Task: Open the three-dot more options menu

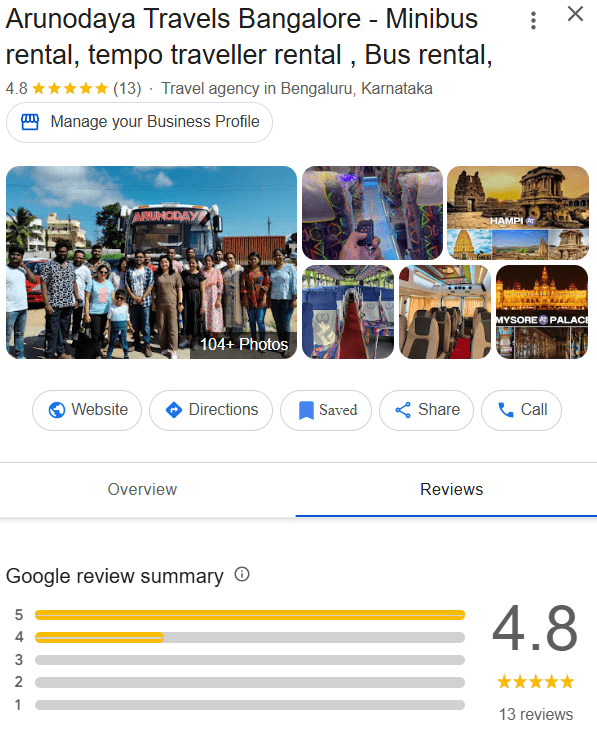Action: point(533,21)
